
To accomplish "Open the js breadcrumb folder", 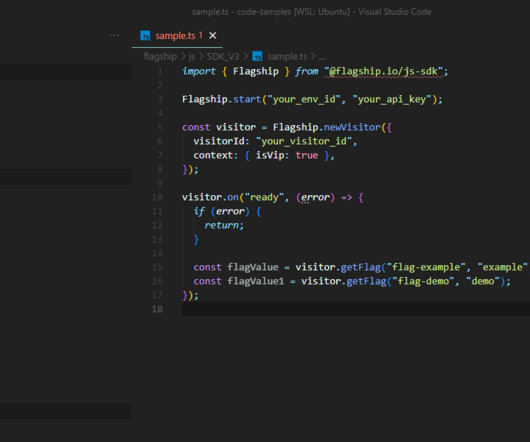I will [x=192, y=56].
